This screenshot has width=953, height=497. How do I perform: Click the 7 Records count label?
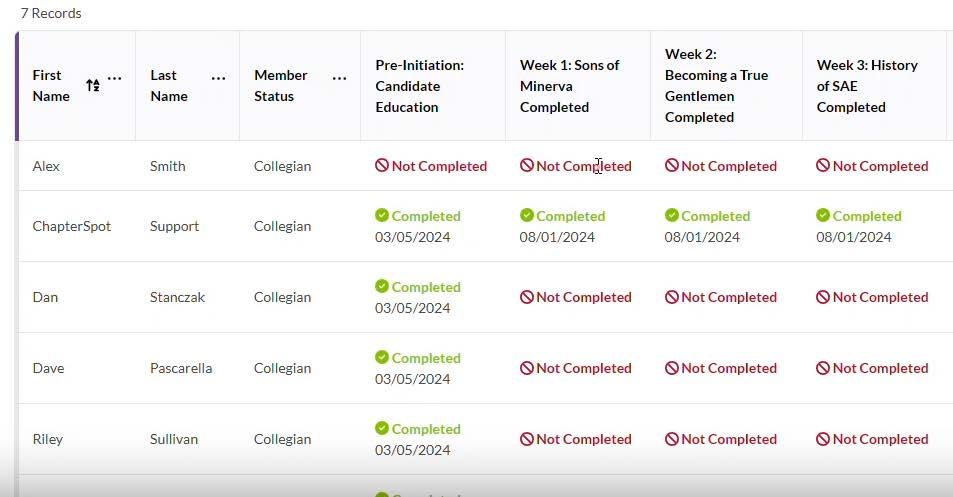[51, 13]
